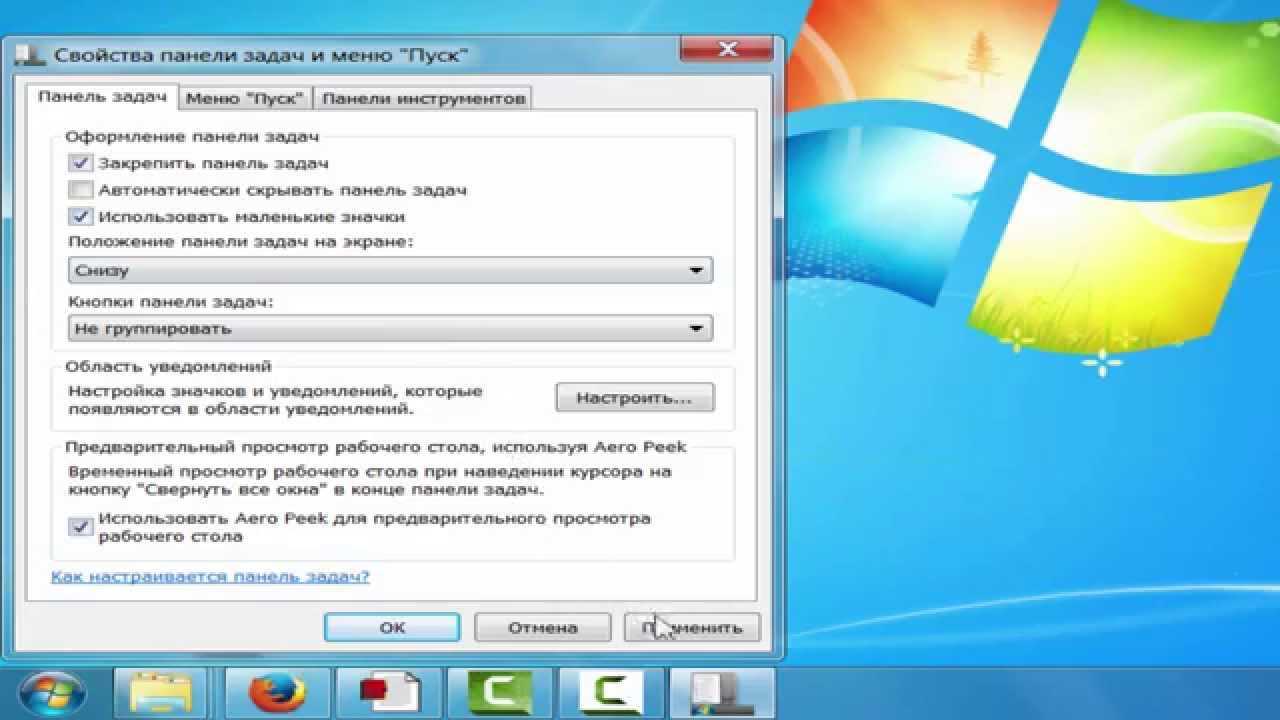Open the Windows Start menu orb

pyautogui.click(x=53, y=694)
